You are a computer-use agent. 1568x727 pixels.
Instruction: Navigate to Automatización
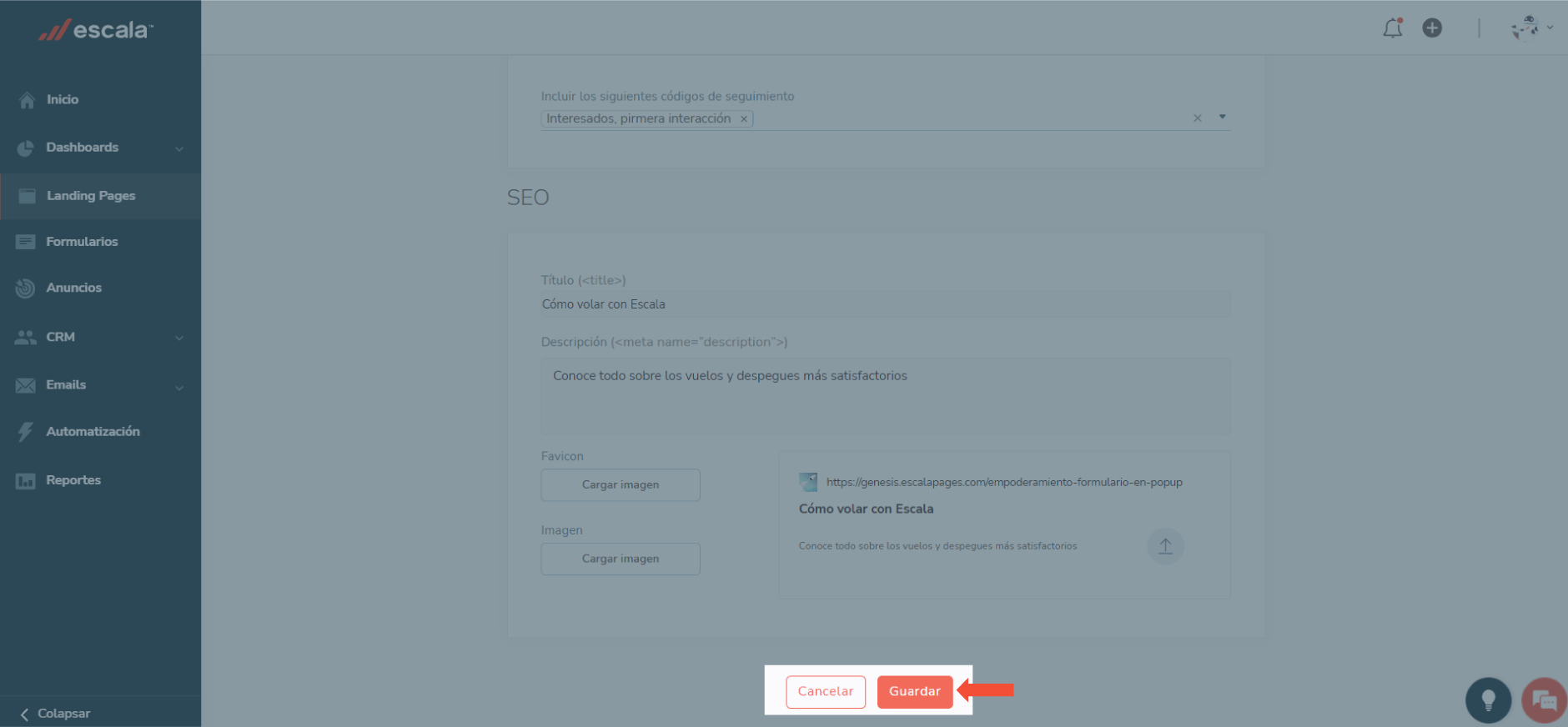pyautogui.click(x=93, y=432)
